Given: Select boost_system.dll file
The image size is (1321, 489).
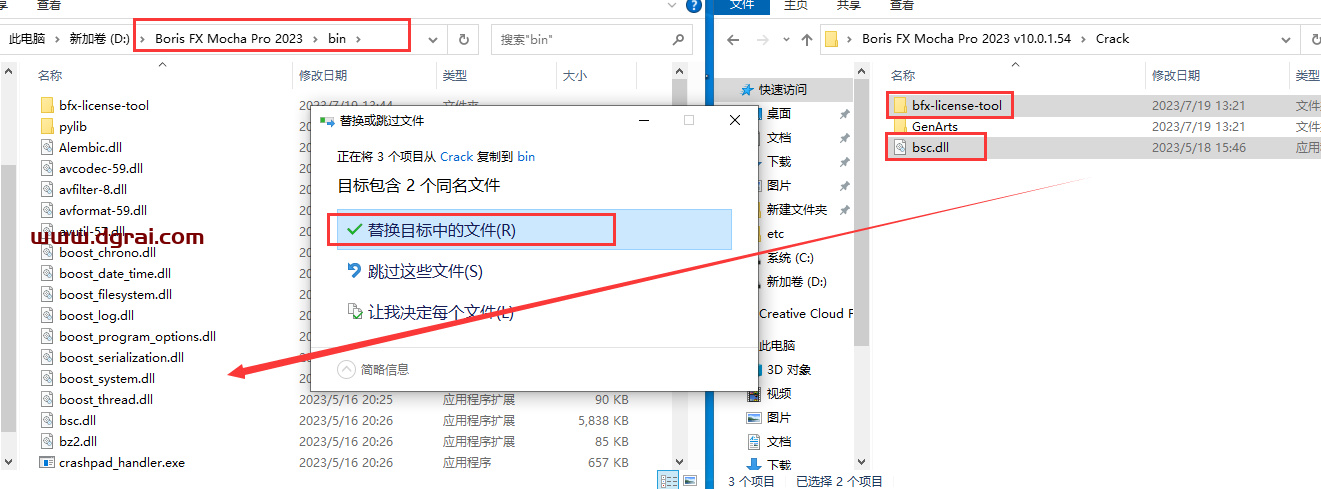Looking at the screenshot, I should [107, 378].
